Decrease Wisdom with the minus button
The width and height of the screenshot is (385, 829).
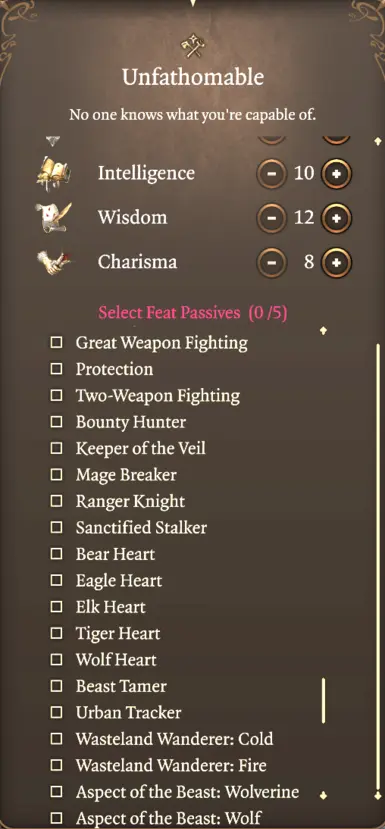[272, 218]
